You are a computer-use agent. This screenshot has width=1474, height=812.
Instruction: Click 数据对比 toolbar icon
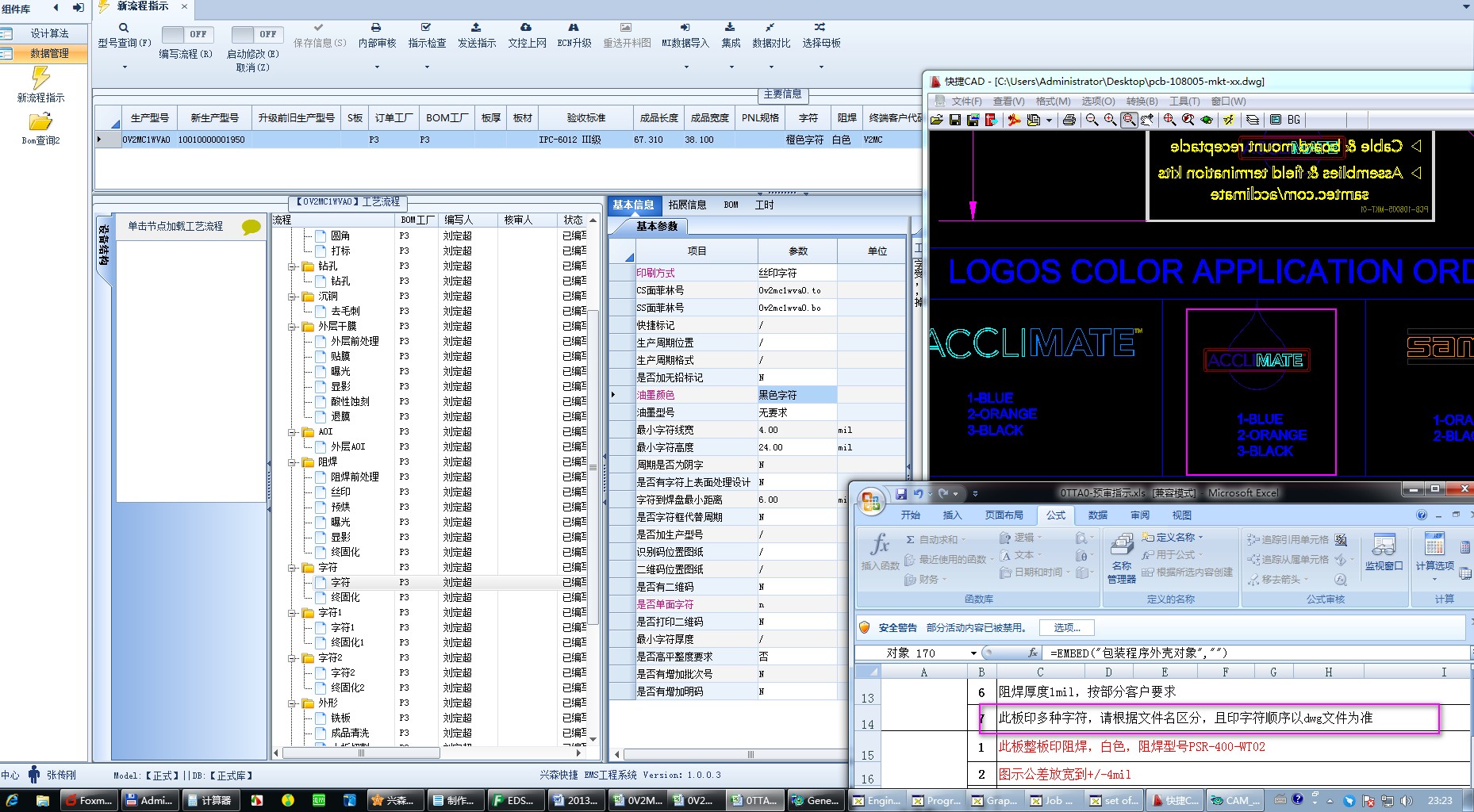coord(770,28)
